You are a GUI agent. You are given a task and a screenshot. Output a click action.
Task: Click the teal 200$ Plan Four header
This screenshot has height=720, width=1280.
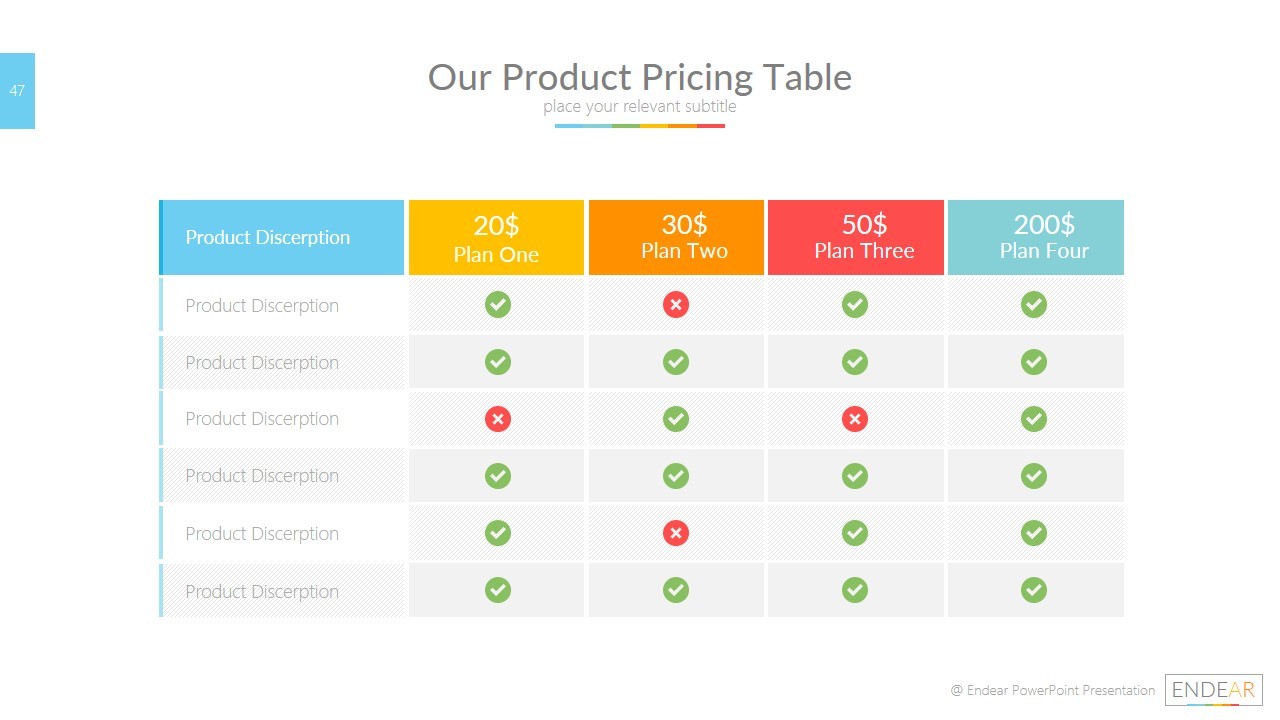pyautogui.click(x=1035, y=238)
